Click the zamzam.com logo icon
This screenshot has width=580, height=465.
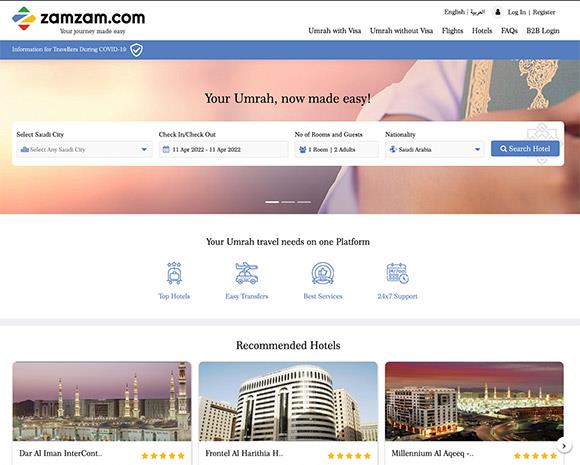pos(24,18)
